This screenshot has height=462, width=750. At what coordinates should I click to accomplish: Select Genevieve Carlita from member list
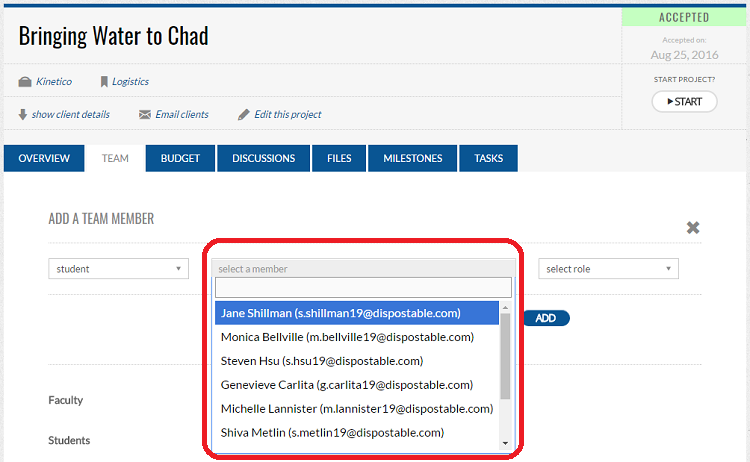pyautogui.click(x=357, y=385)
